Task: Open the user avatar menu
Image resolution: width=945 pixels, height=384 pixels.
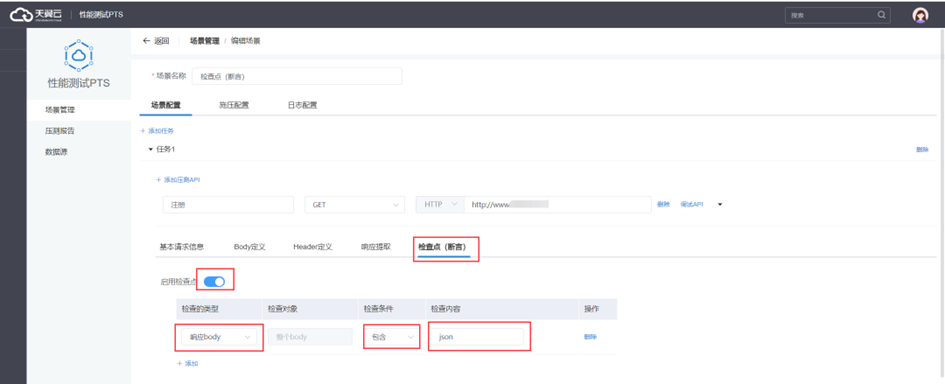Action: 920,15
